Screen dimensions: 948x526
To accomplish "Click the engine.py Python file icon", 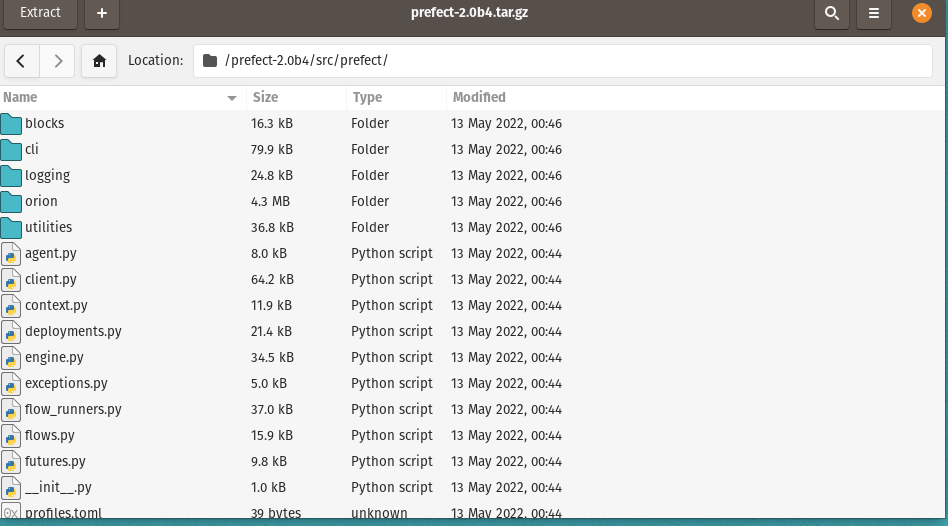I will [11, 358].
